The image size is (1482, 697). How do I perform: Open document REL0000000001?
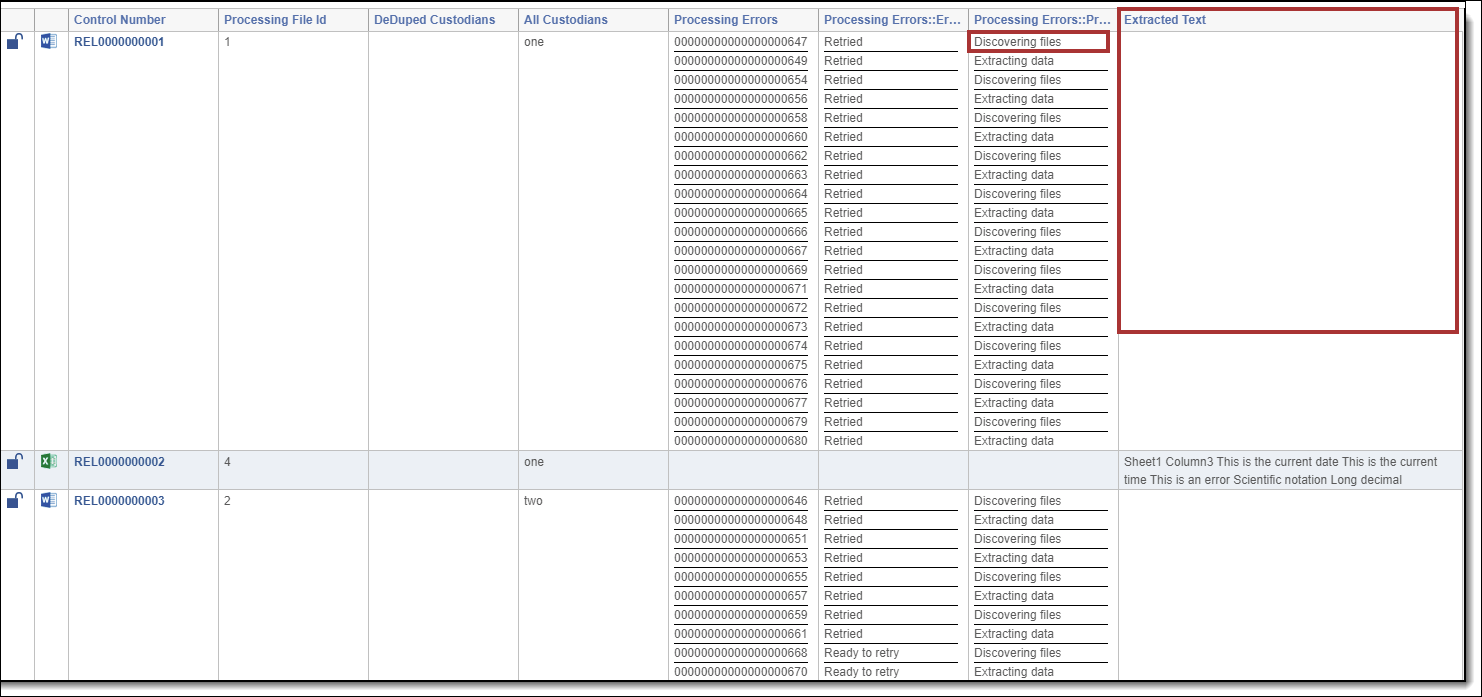tap(119, 42)
